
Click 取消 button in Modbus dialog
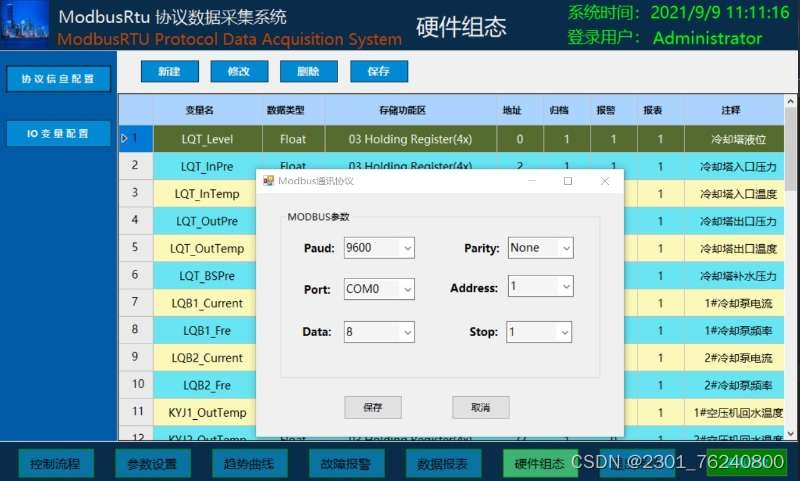click(481, 408)
